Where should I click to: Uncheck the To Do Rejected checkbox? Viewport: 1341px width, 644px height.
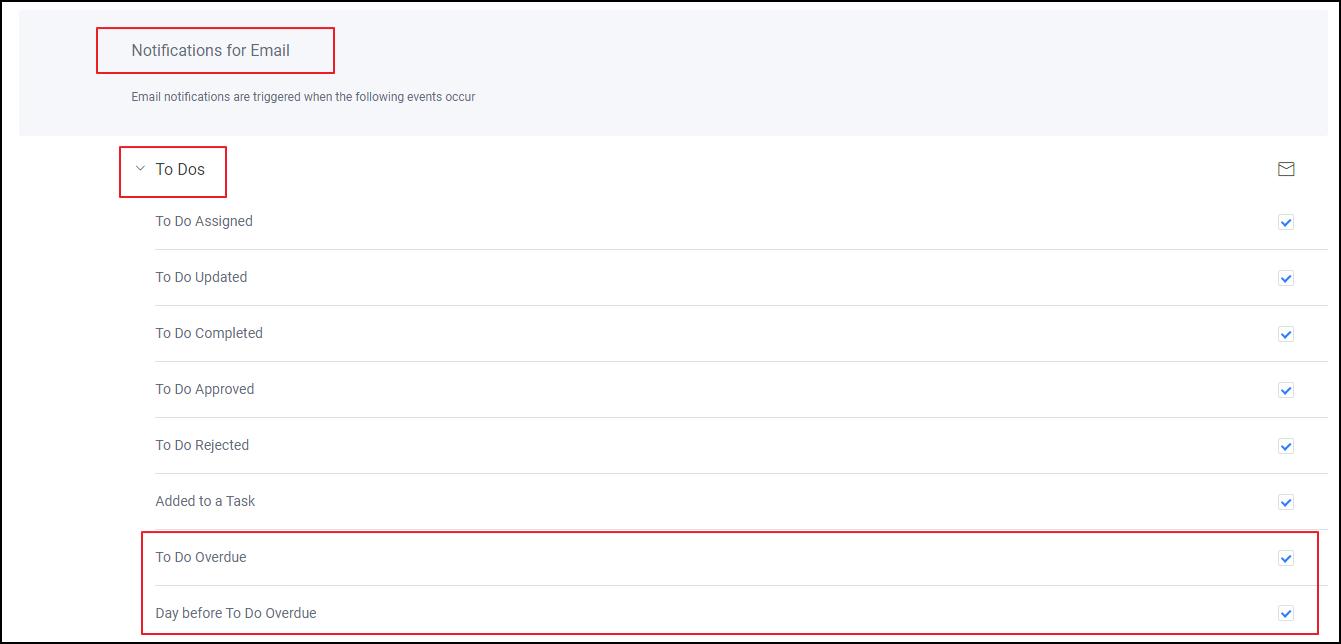point(1286,446)
